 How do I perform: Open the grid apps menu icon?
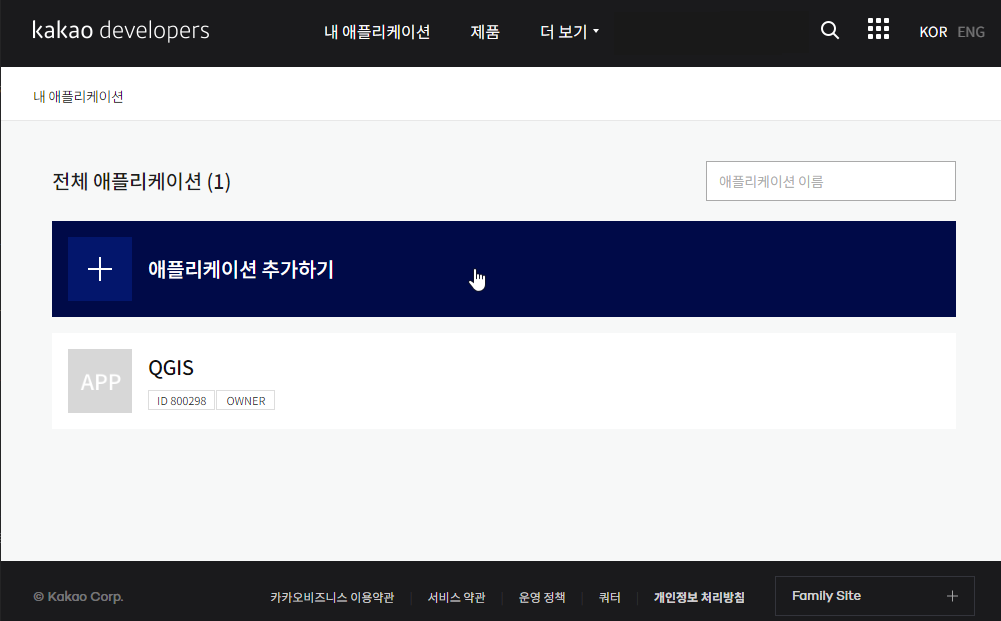coord(878,29)
